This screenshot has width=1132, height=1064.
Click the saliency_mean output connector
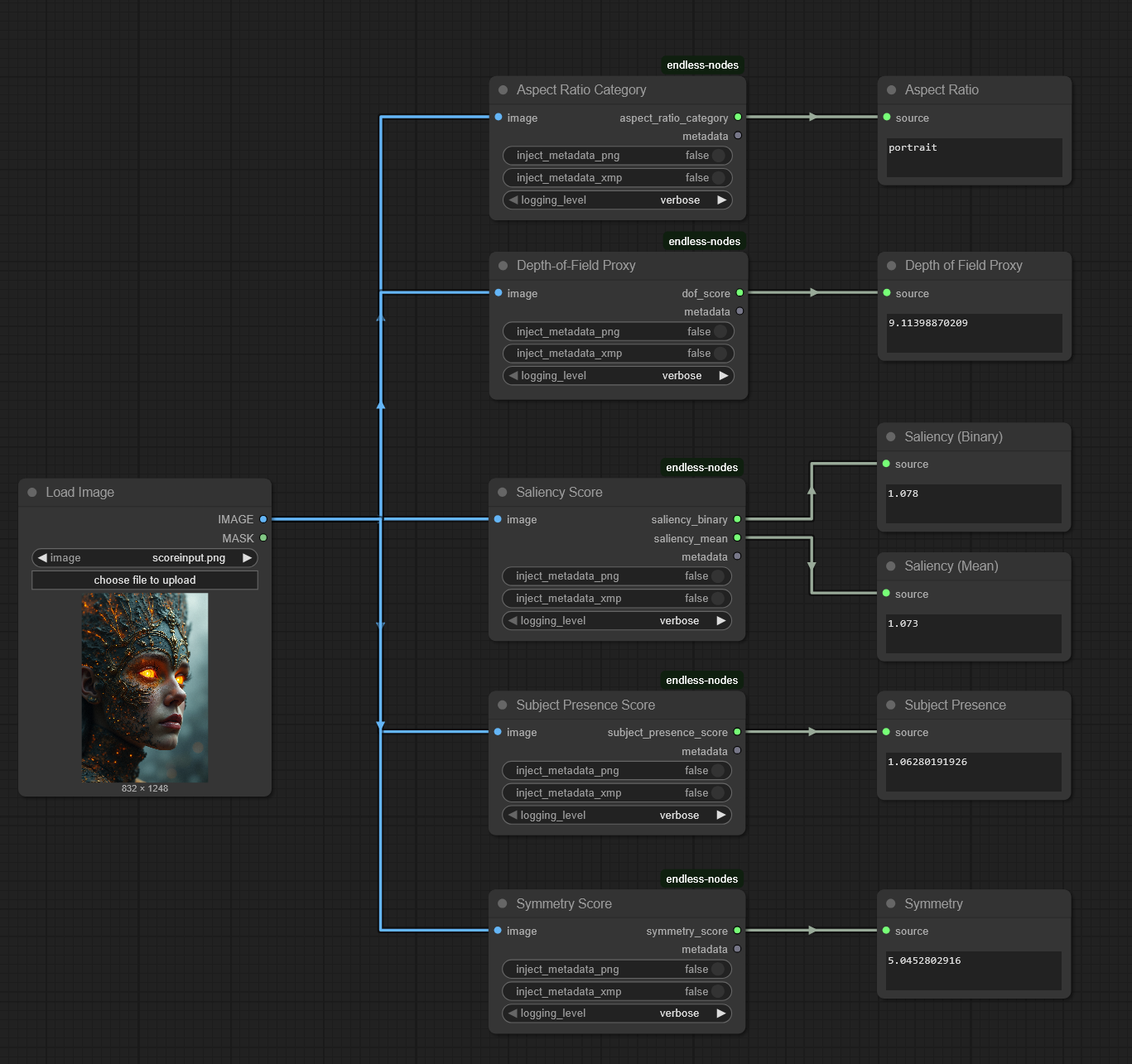point(737,538)
